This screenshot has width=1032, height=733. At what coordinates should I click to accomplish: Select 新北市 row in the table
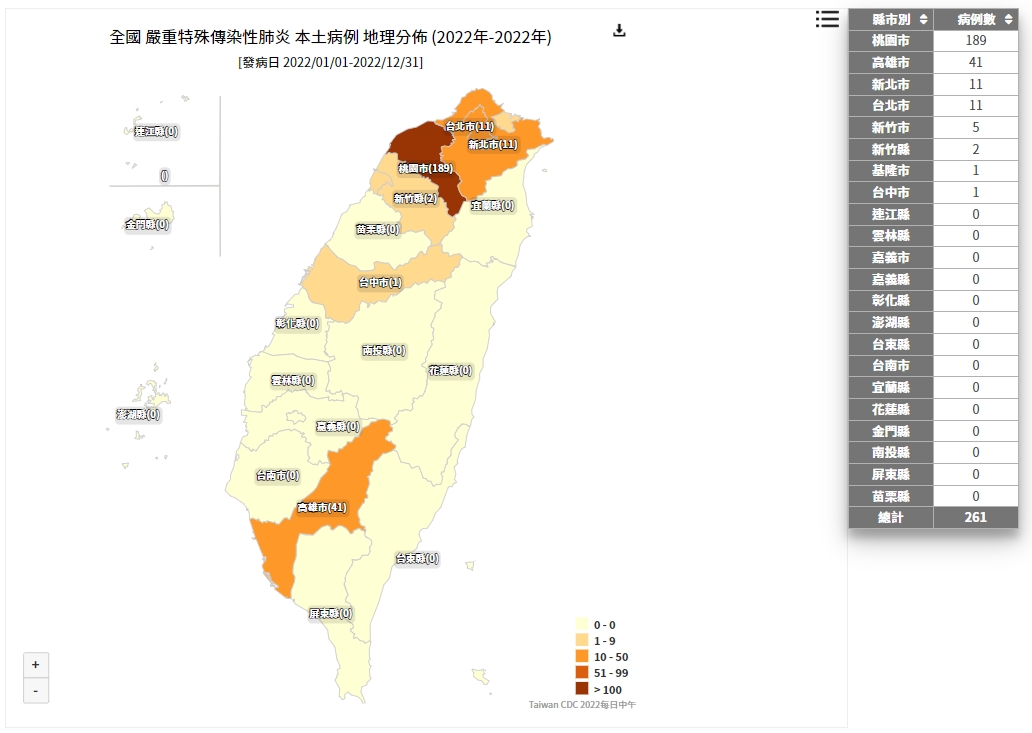pos(933,84)
